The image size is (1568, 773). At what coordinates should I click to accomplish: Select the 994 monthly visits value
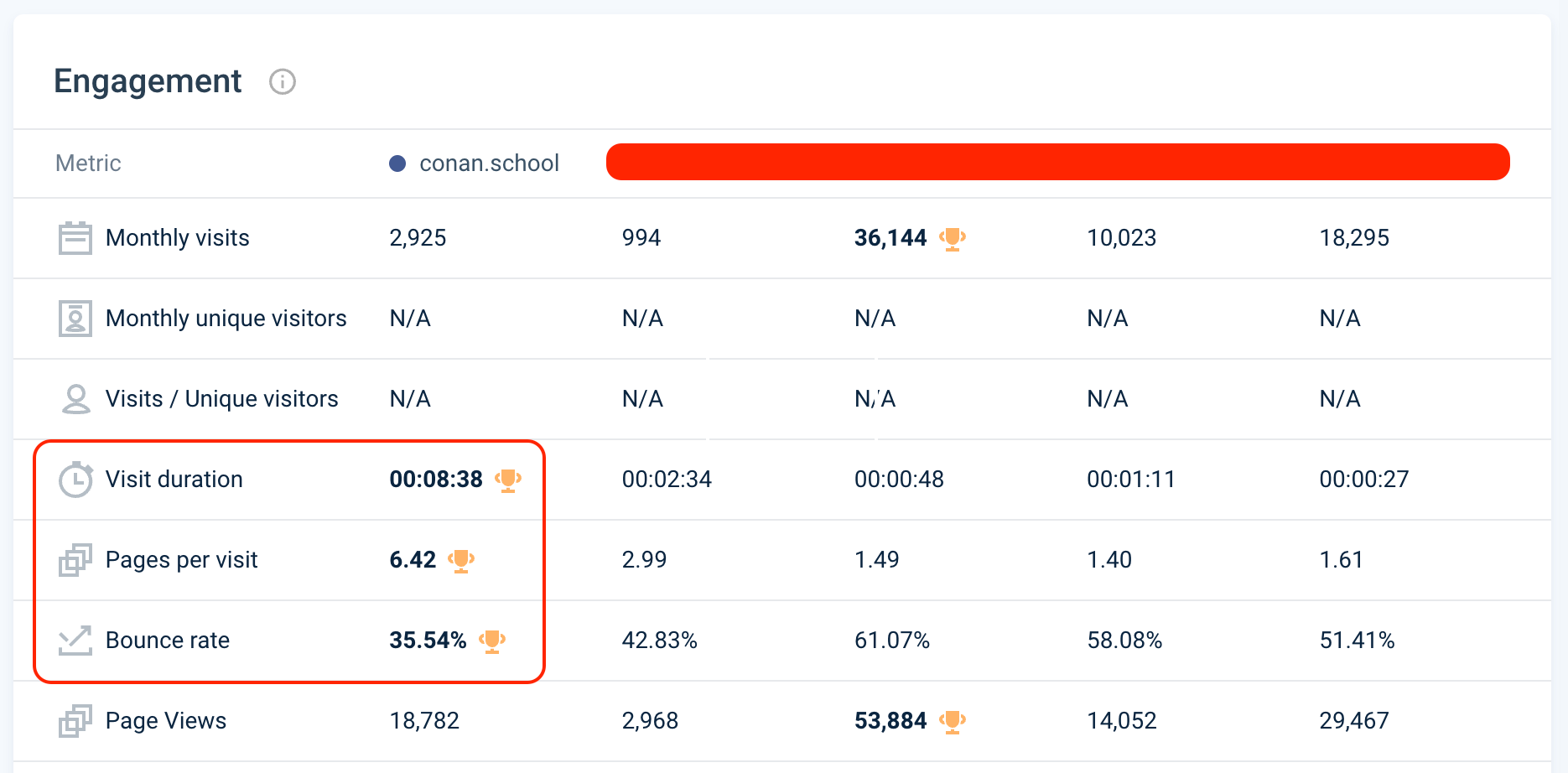click(x=641, y=238)
